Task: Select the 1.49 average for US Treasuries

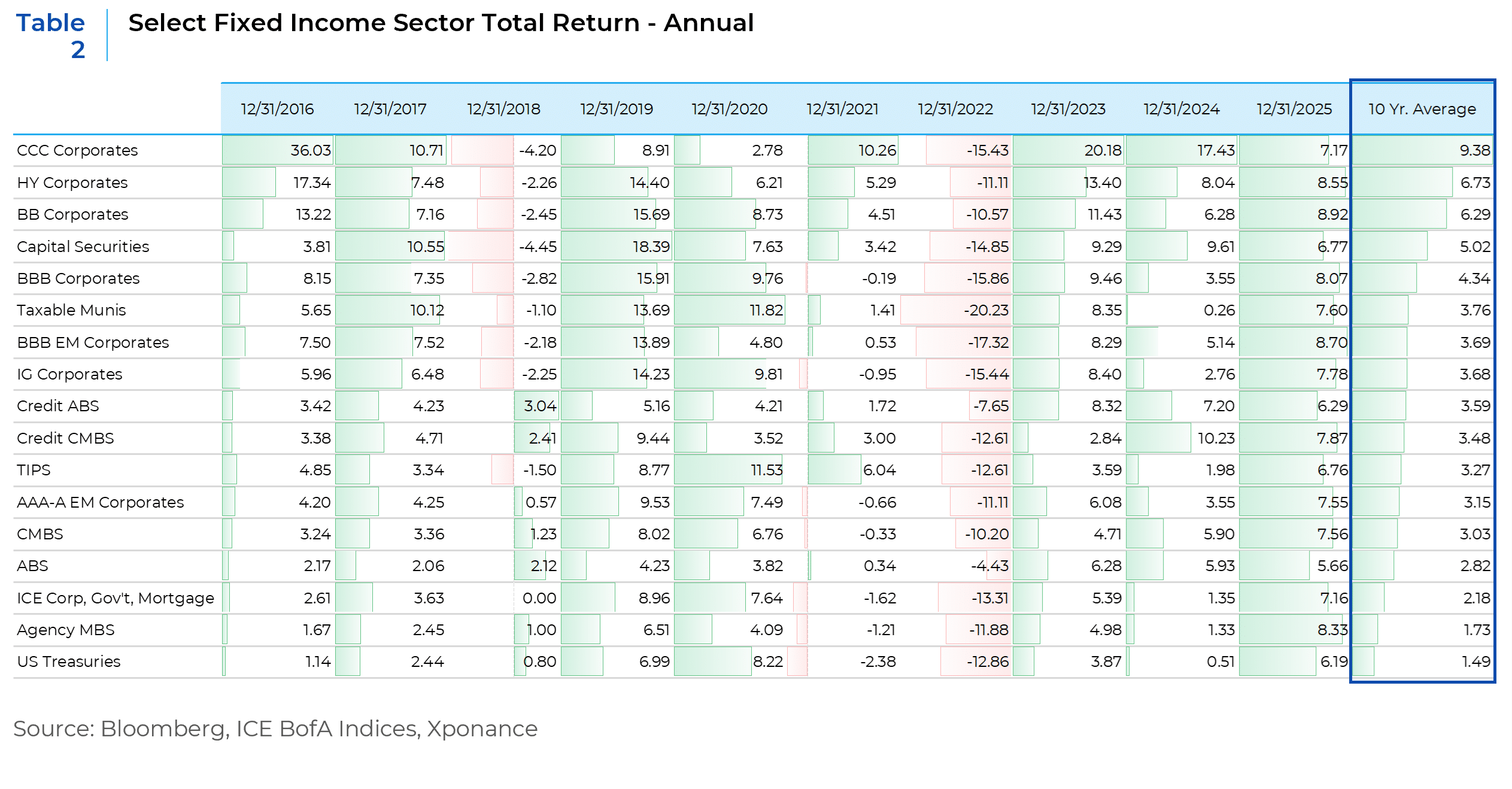Action: [1475, 661]
